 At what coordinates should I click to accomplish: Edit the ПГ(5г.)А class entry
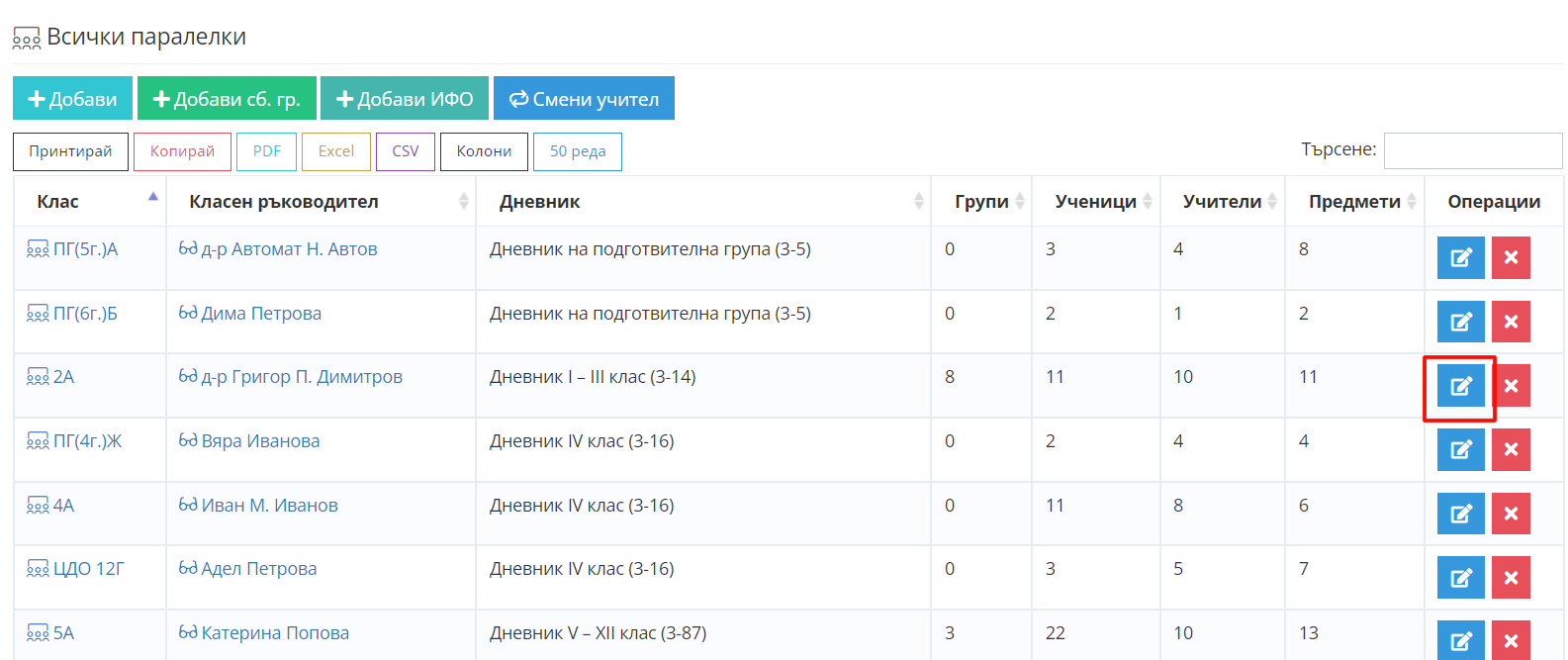(1460, 258)
